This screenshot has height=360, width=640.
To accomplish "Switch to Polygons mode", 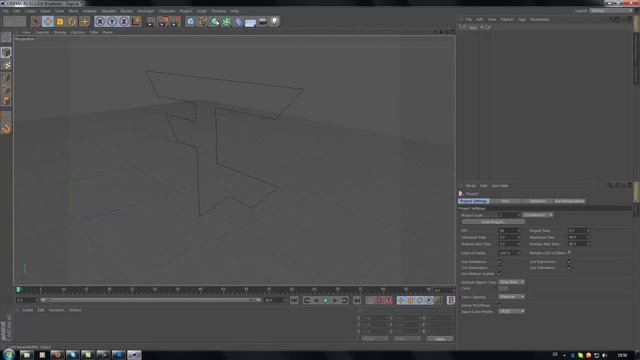I will click(x=6, y=100).
